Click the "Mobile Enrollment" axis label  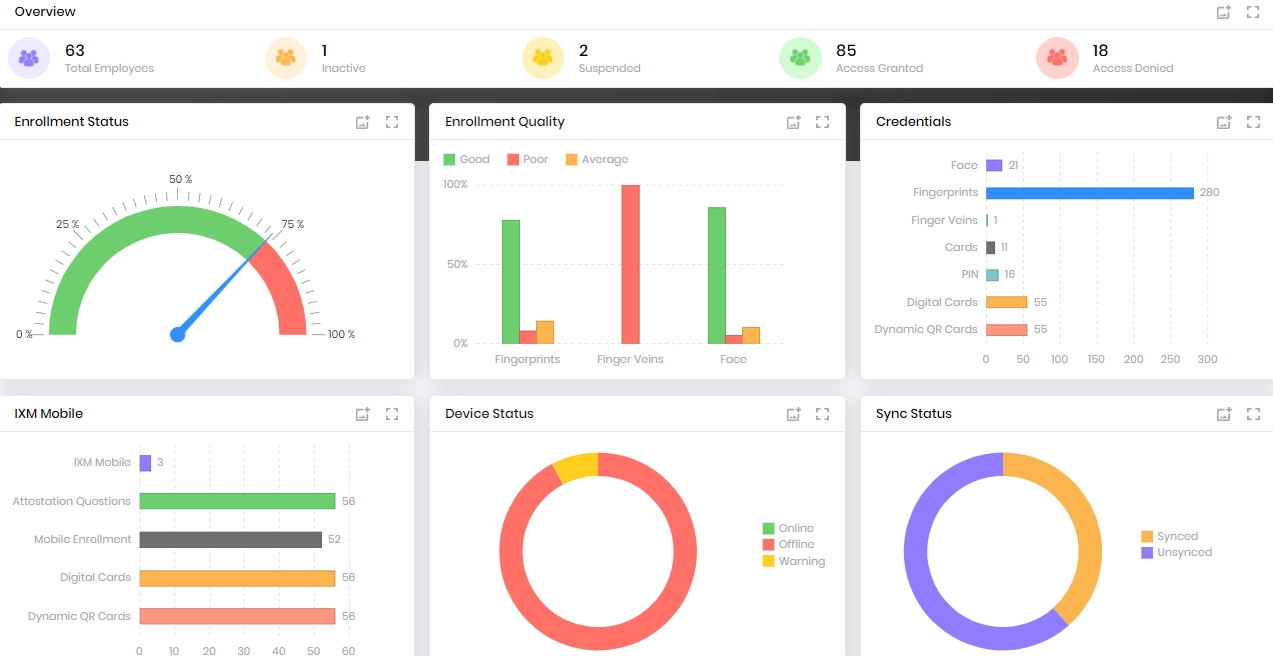pos(83,539)
